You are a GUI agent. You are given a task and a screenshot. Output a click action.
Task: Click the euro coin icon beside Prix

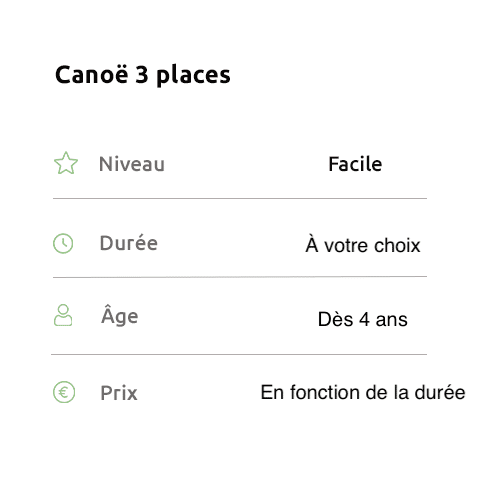pos(64,392)
